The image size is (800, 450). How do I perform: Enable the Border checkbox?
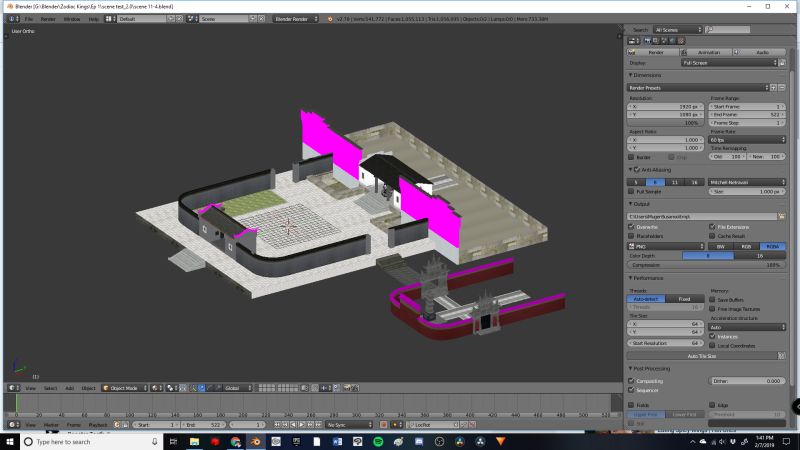tap(631, 157)
